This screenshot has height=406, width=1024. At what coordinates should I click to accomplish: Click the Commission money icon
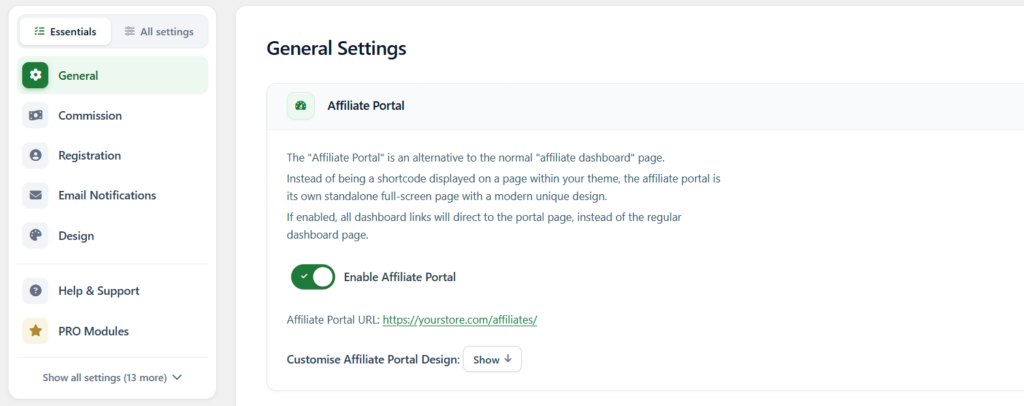[x=35, y=116]
